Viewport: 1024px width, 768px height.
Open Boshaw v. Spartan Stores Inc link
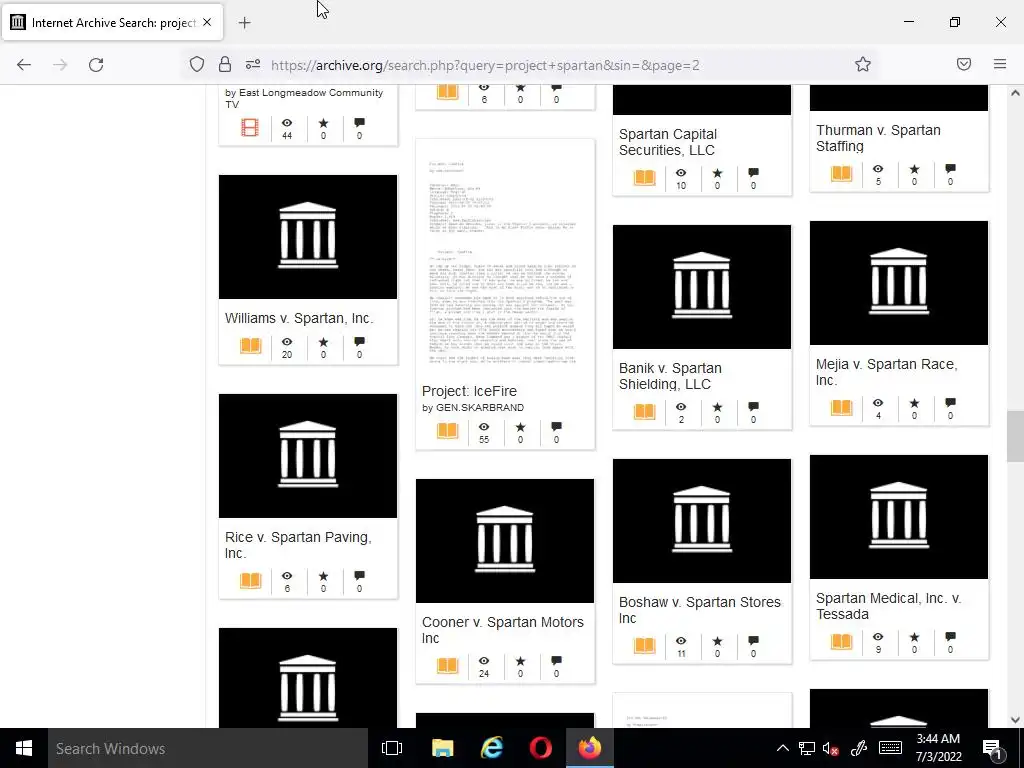coord(699,609)
